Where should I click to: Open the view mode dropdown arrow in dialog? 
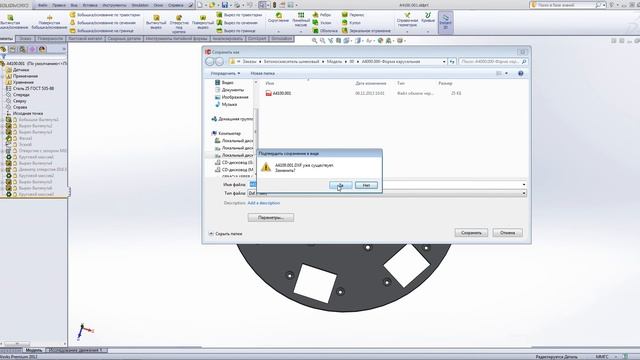[x=507, y=73]
